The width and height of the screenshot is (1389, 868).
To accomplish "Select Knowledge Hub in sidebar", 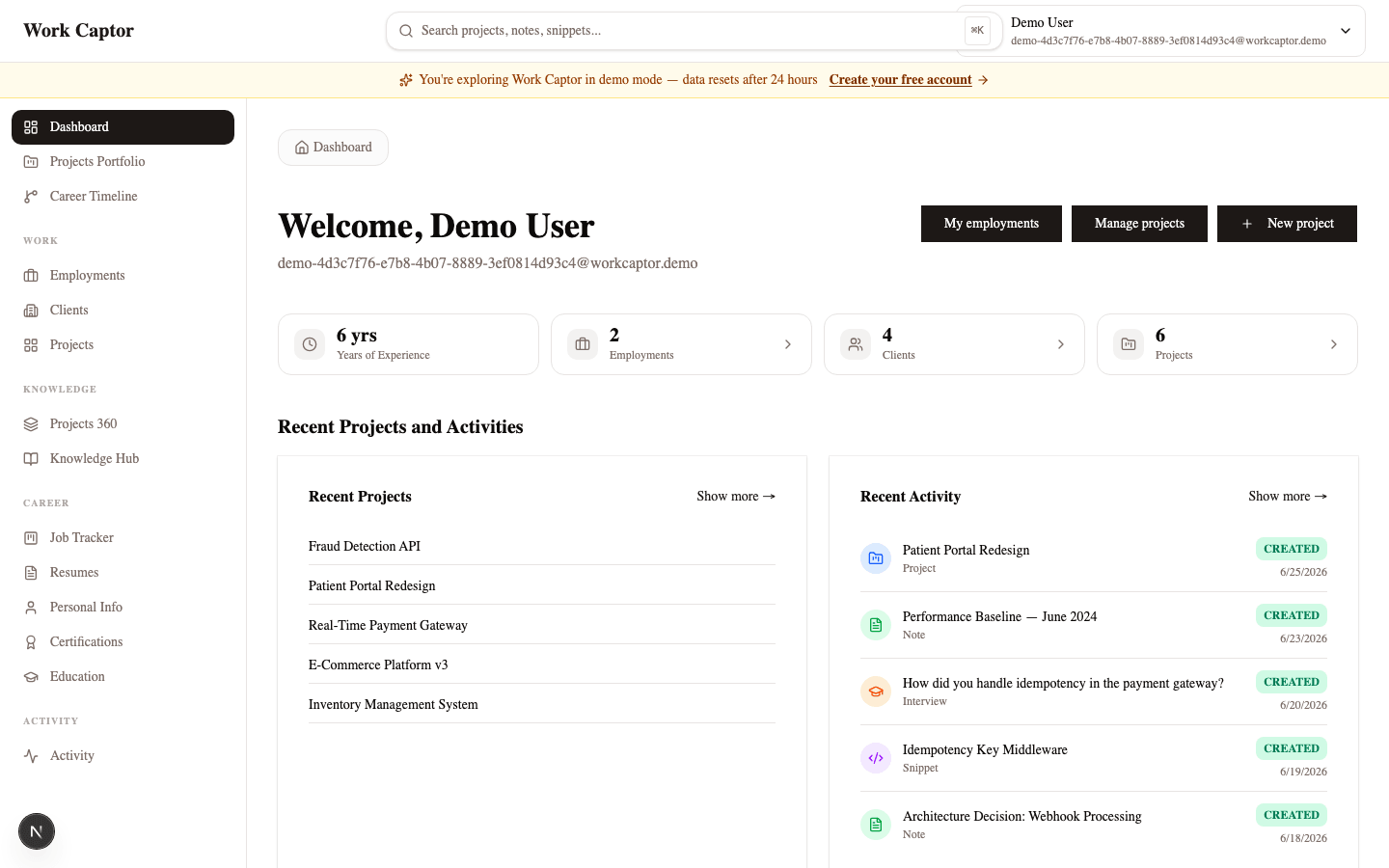I will [123, 459].
